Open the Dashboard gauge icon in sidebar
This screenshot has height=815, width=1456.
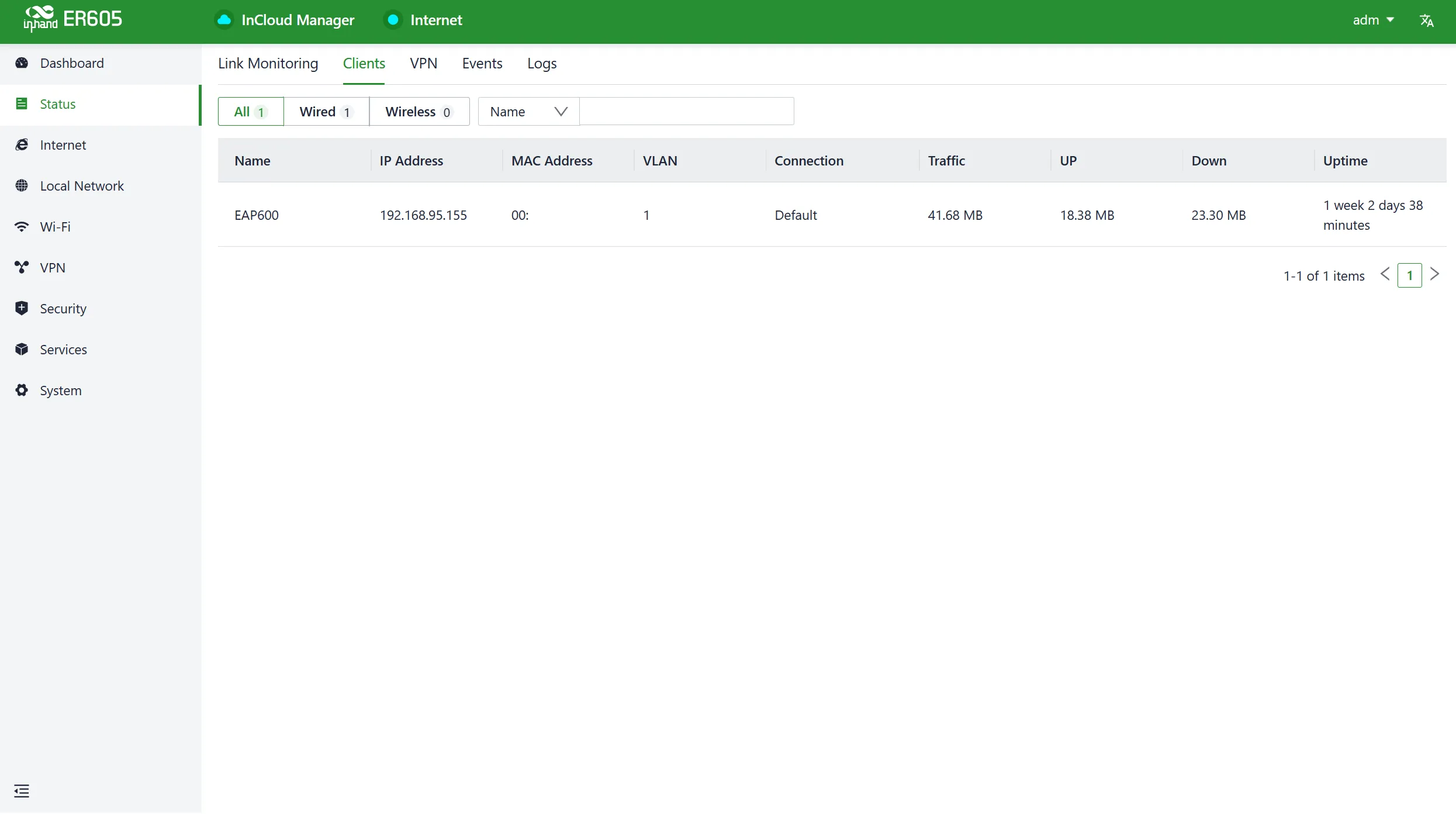22,63
